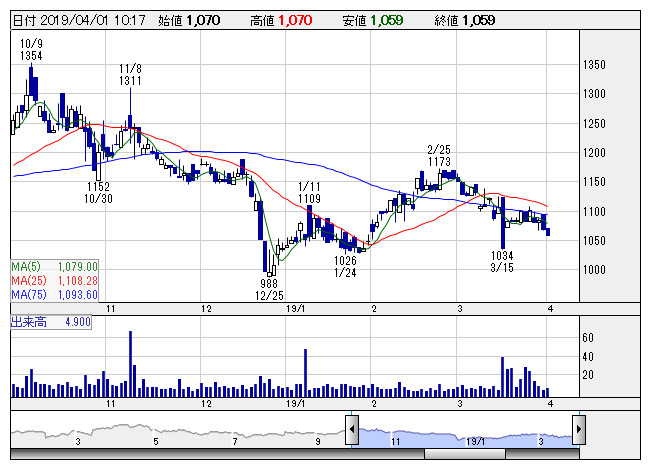This screenshot has width=652, height=469.
Task: Click the right range handle arrow
Action: (579, 429)
